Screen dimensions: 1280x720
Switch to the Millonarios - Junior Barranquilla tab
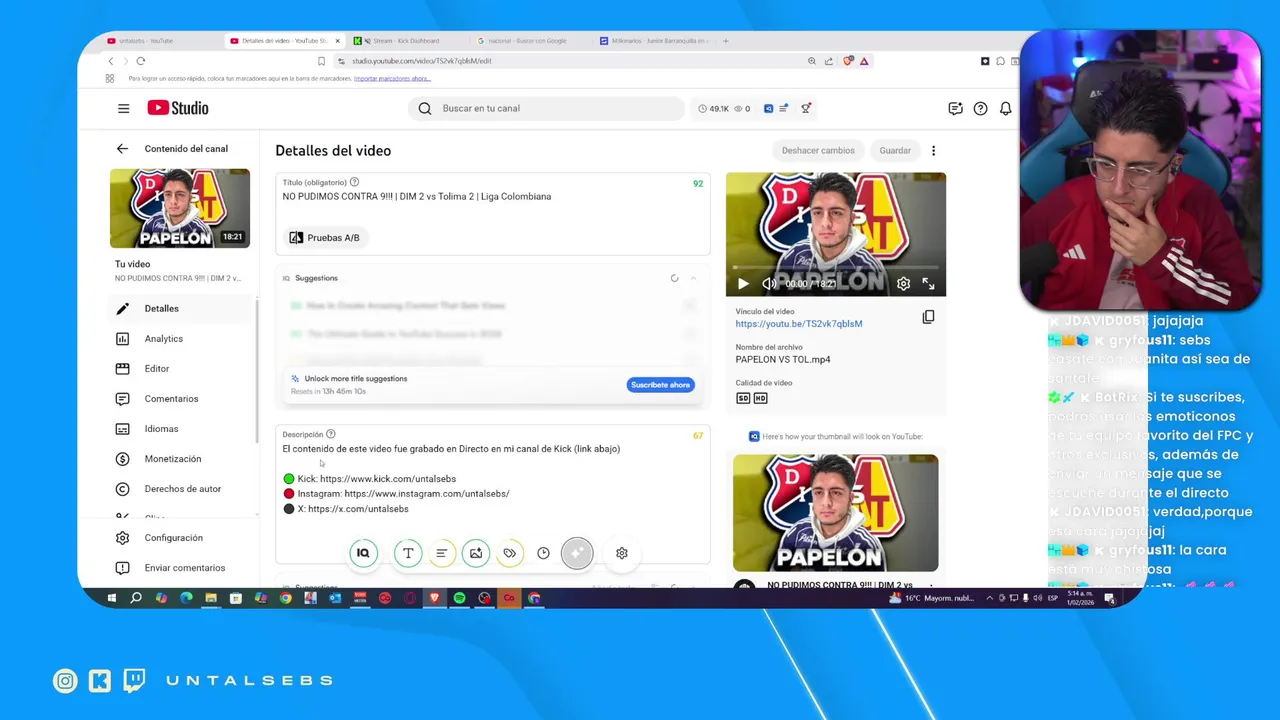coord(655,41)
